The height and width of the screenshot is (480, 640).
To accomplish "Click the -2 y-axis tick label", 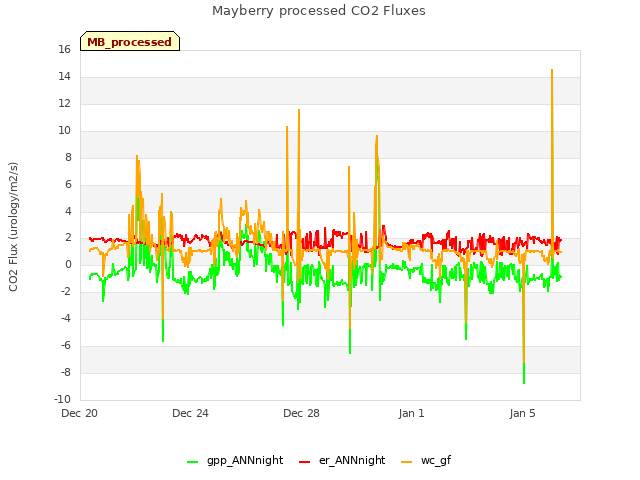I will 66,292.
